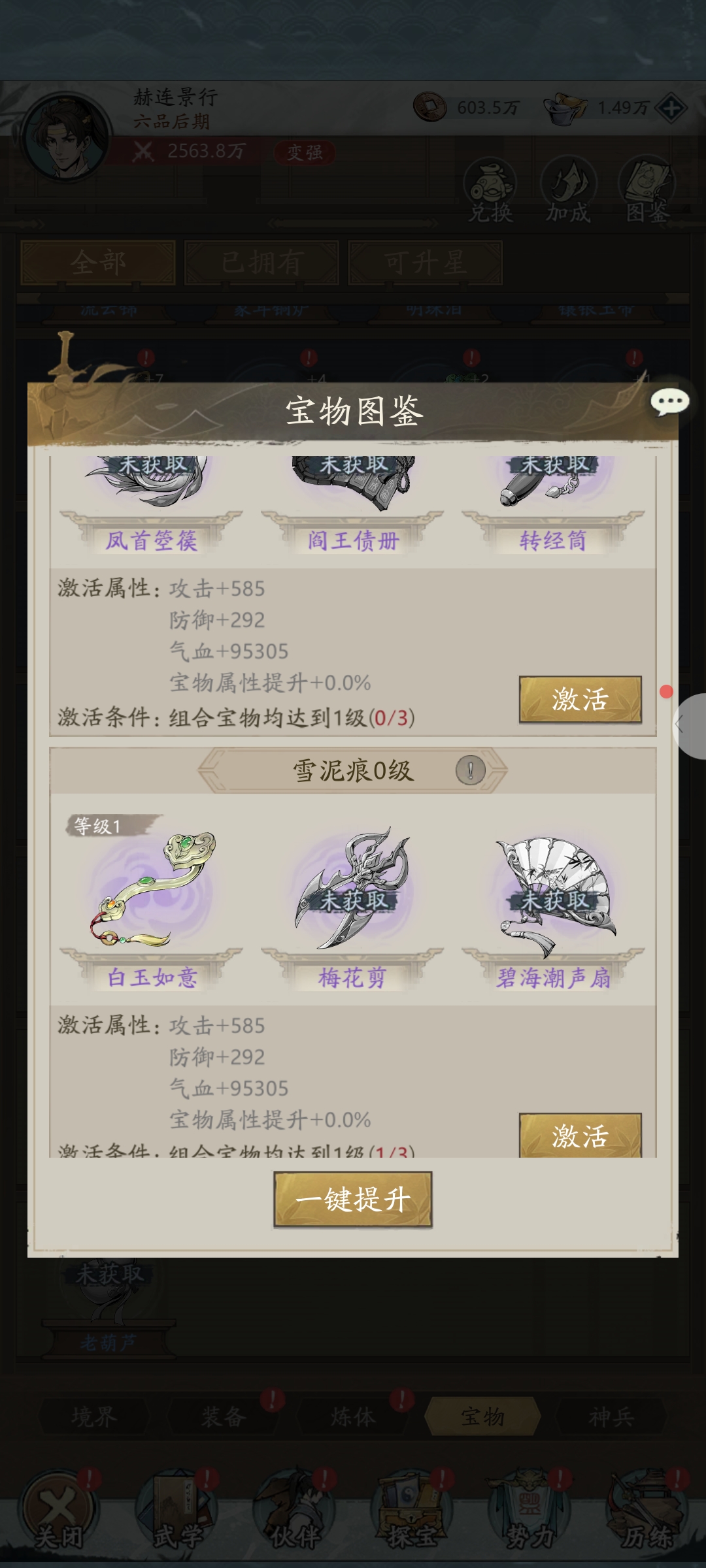706x1568 pixels.
Task: Tap the 雪泥痕 info exclamation icon
Action: [470, 770]
